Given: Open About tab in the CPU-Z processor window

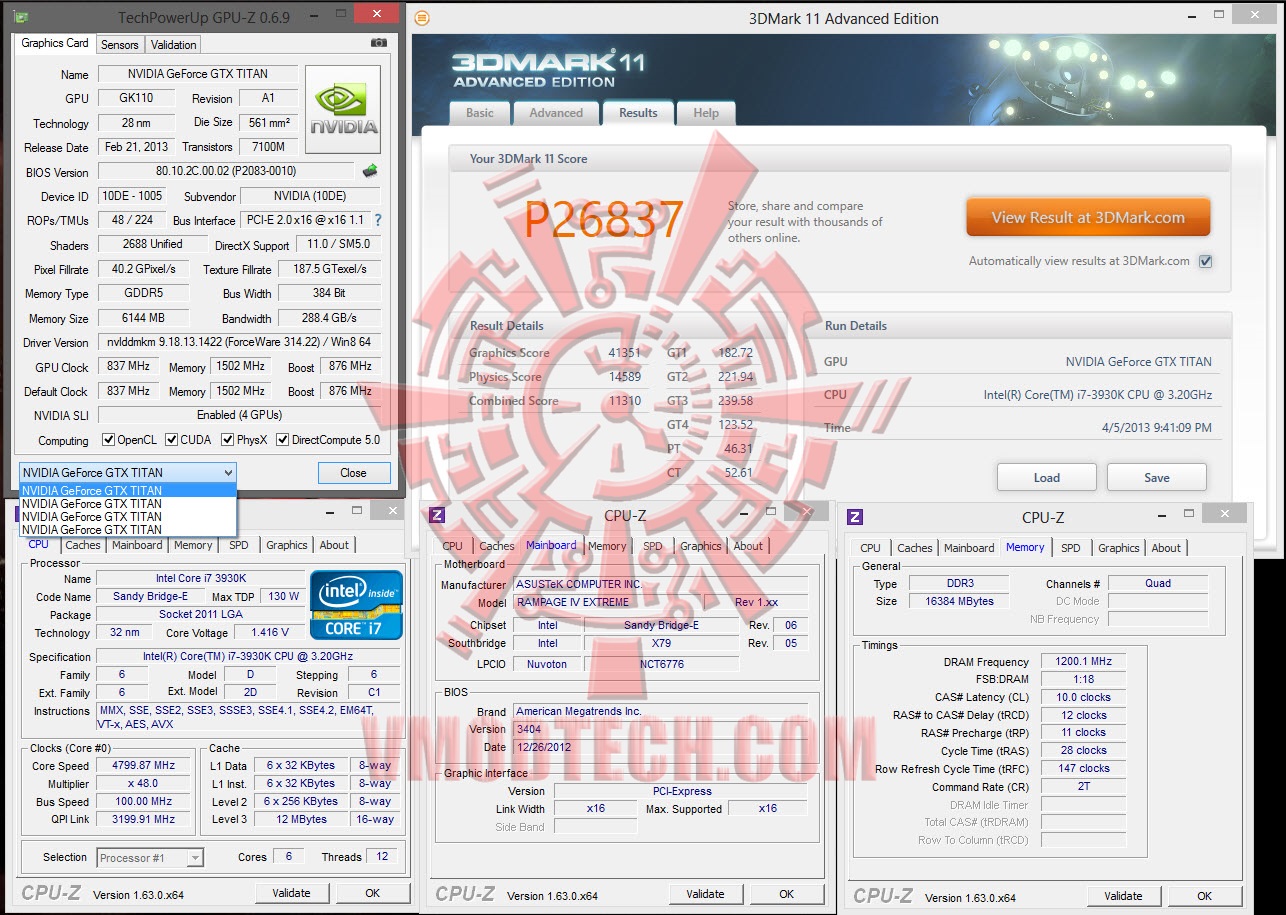Looking at the screenshot, I should [334, 545].
